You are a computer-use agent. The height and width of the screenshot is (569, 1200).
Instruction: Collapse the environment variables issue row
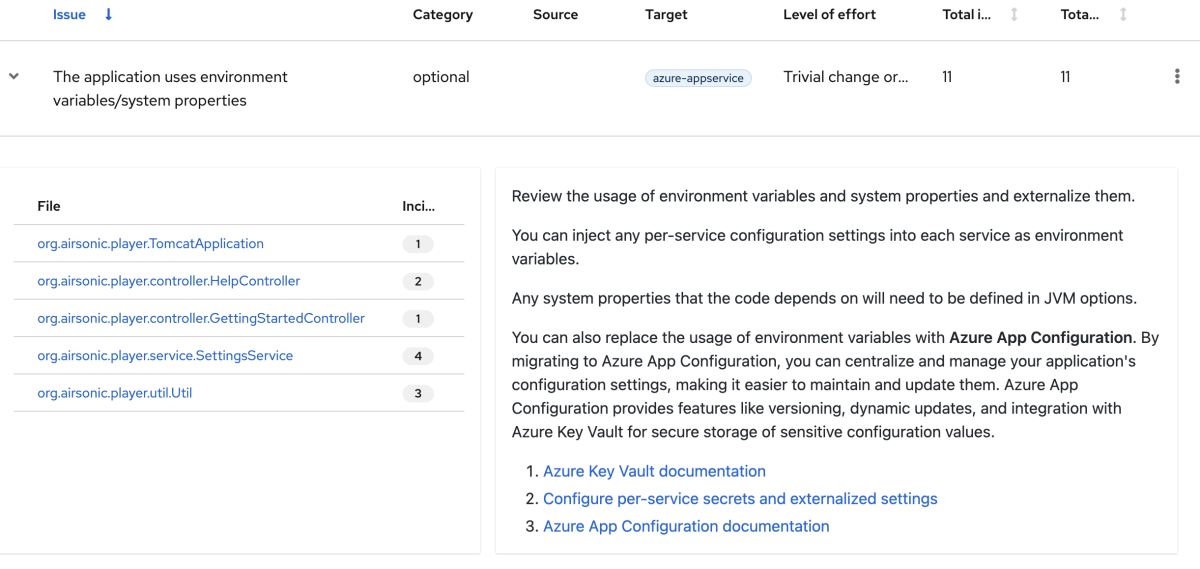(14, 76)
